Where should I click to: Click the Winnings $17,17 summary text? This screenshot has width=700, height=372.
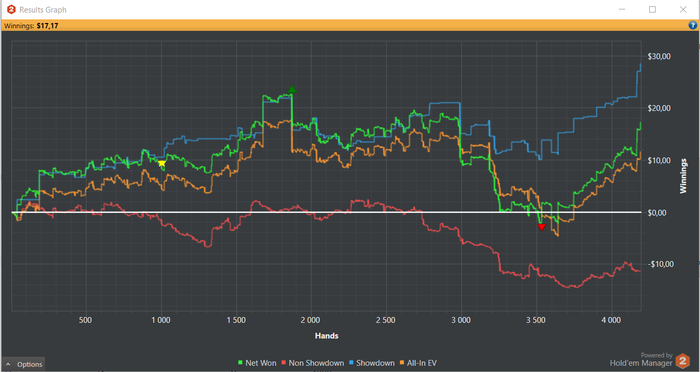coord(31,26)
